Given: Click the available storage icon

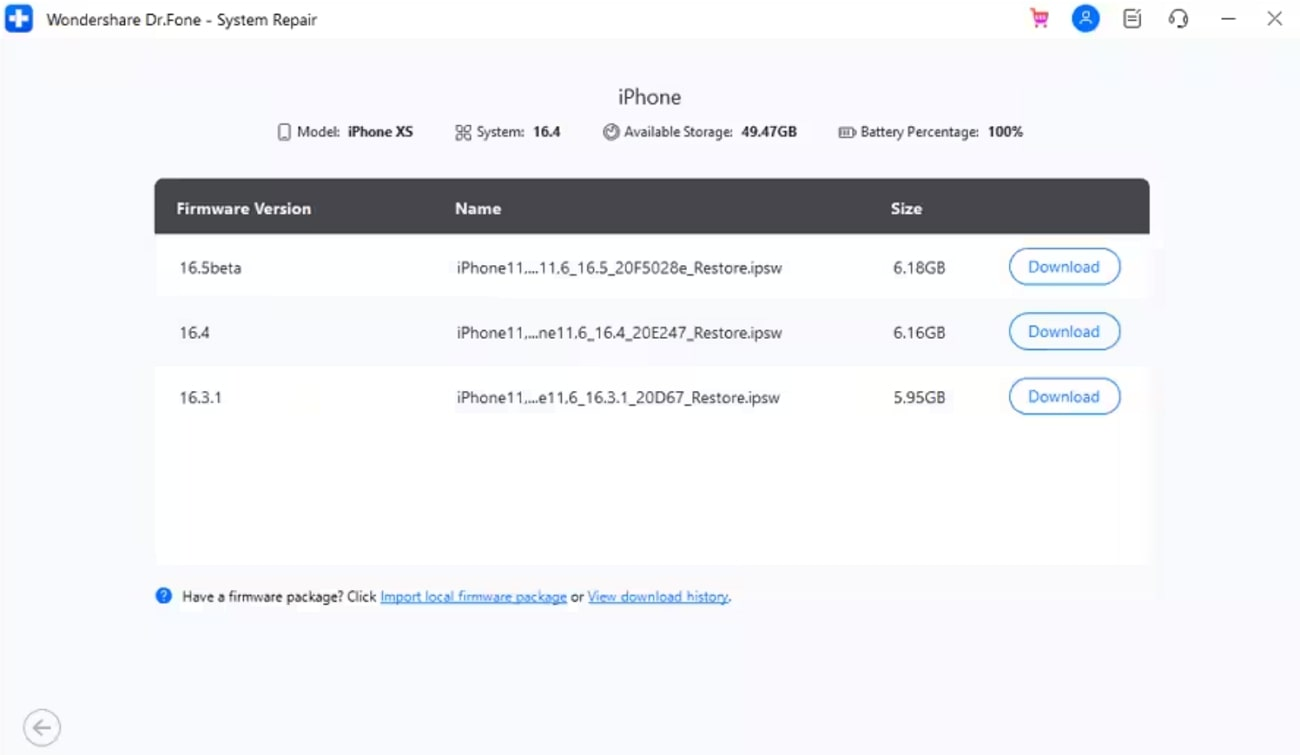Looking at the screenshot, I should point(611,132).
